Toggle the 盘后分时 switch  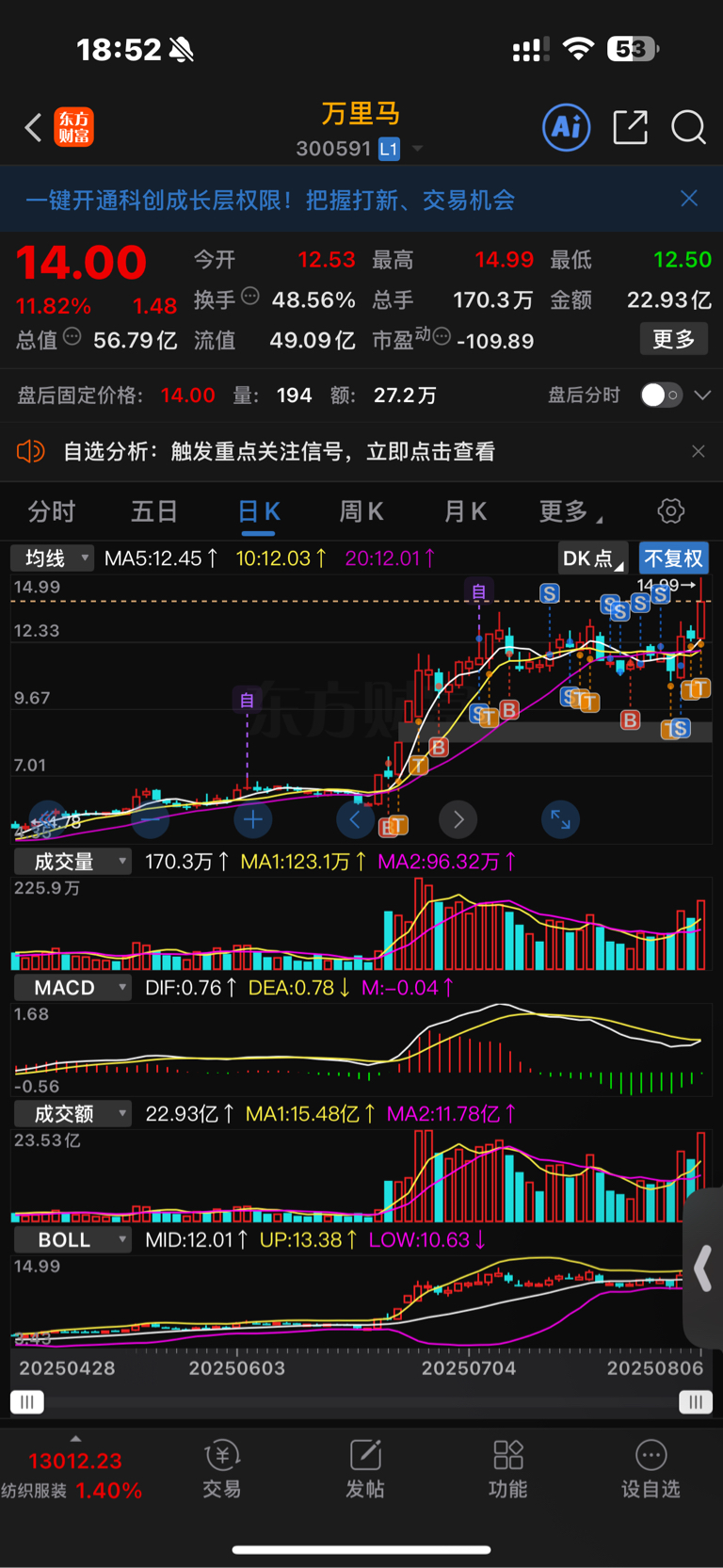tap(661, 395)
